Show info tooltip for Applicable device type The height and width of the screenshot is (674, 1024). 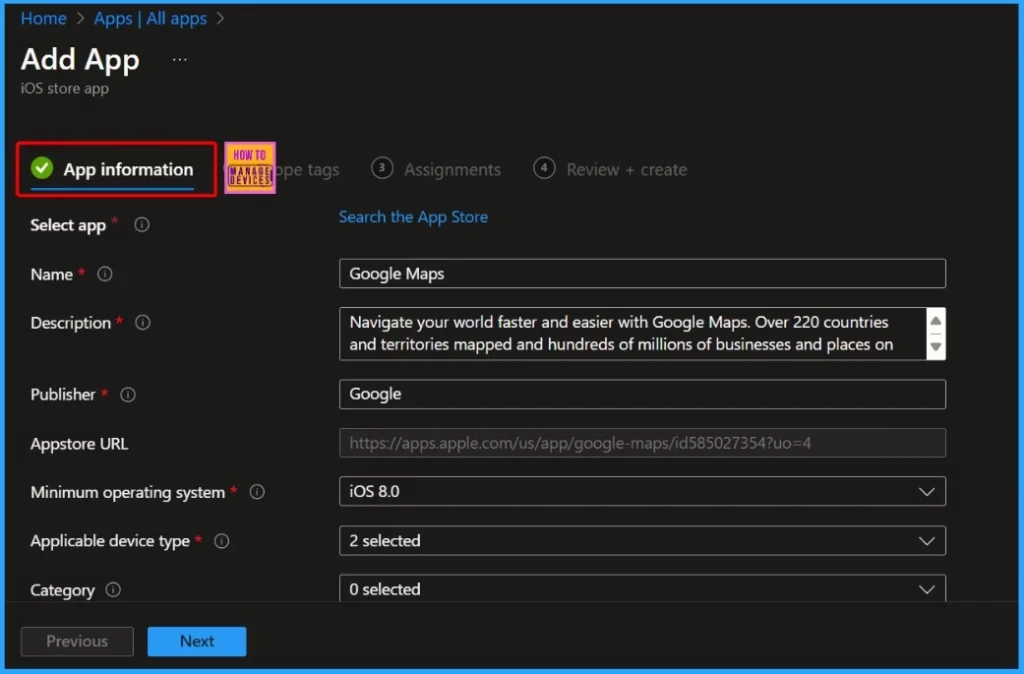(222, 541)
